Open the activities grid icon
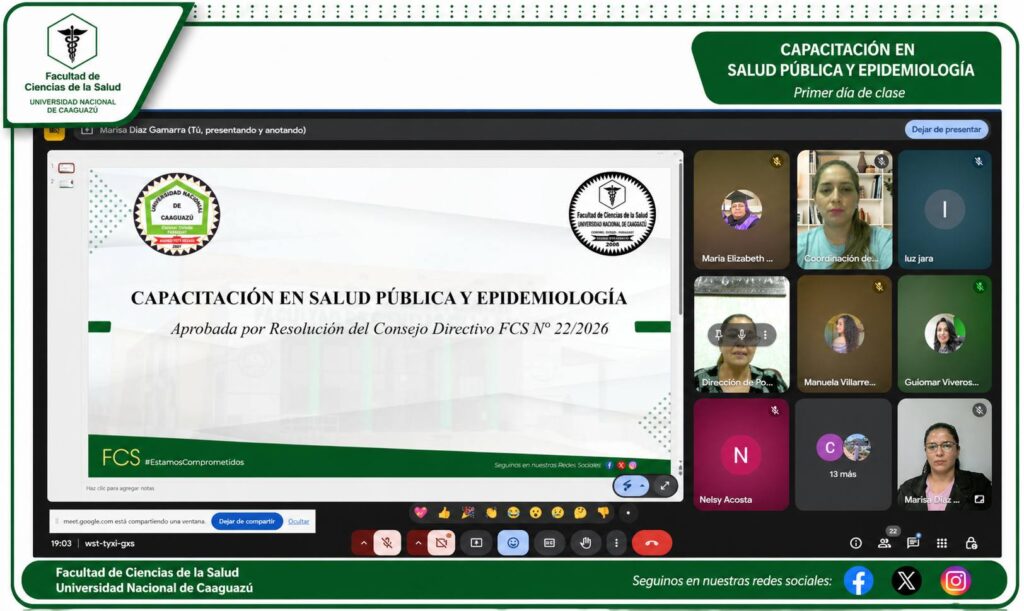 942,543
